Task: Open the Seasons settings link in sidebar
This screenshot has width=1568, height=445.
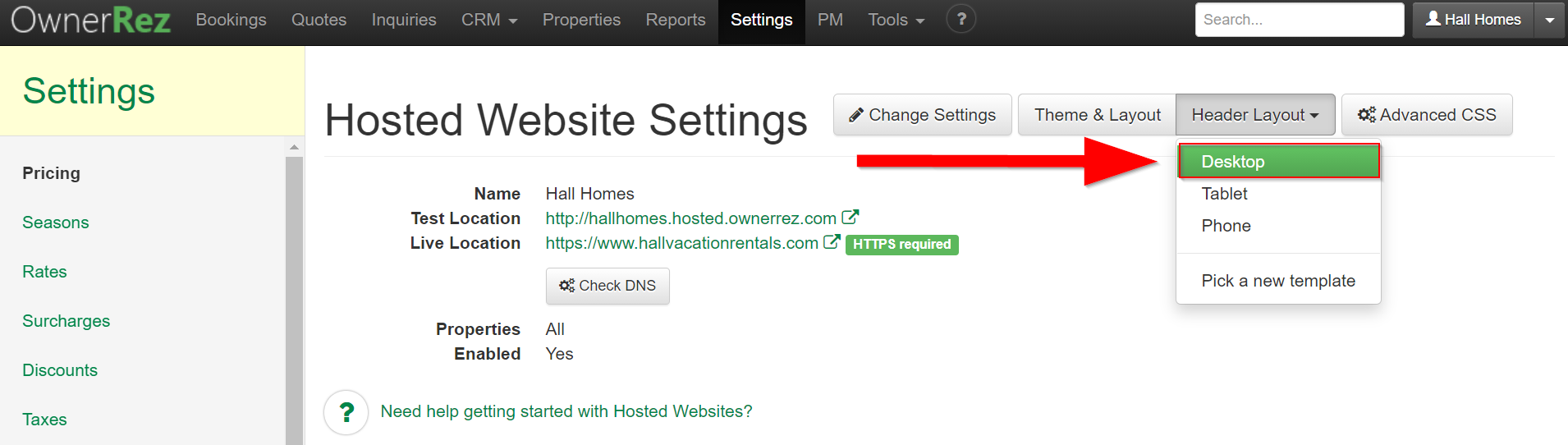Action: click(56, 222)
